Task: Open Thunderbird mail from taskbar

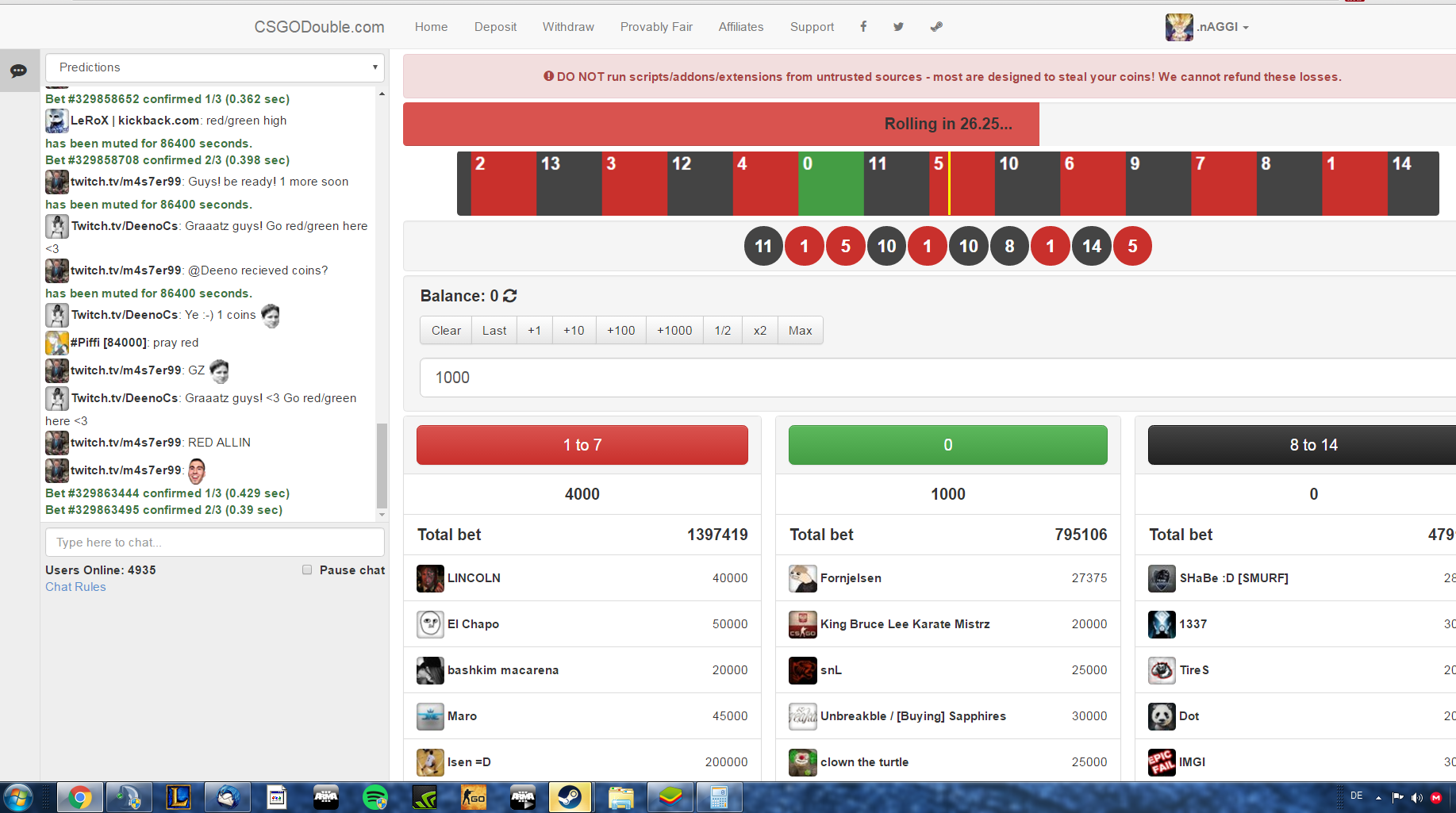Action: (x=228, y=797)
